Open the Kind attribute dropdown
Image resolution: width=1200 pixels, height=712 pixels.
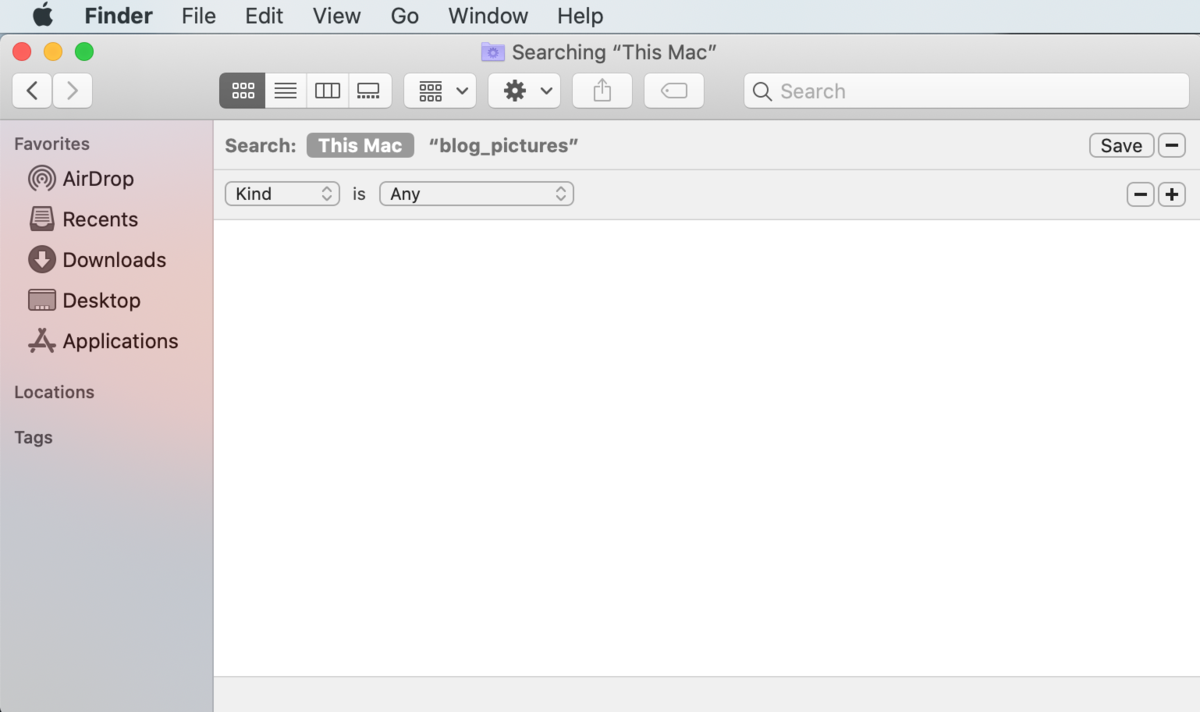click(x=283, y=194)
